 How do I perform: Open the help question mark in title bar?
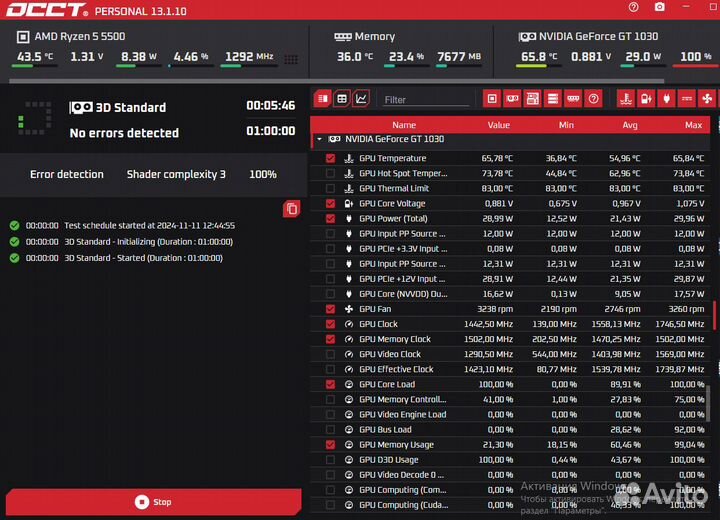coord(635,8)
